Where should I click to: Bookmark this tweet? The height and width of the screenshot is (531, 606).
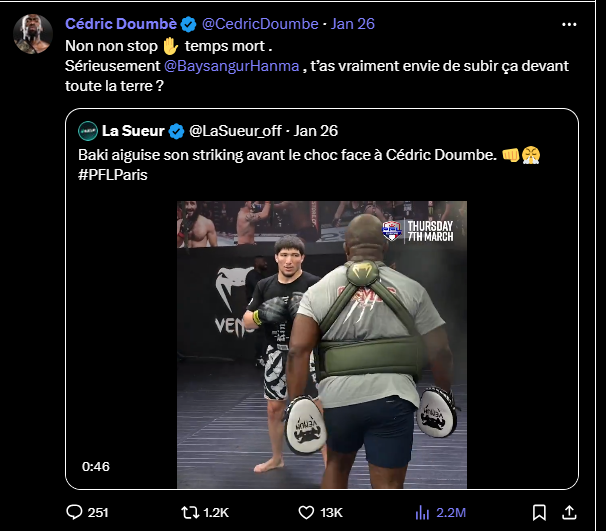[539, 512]
